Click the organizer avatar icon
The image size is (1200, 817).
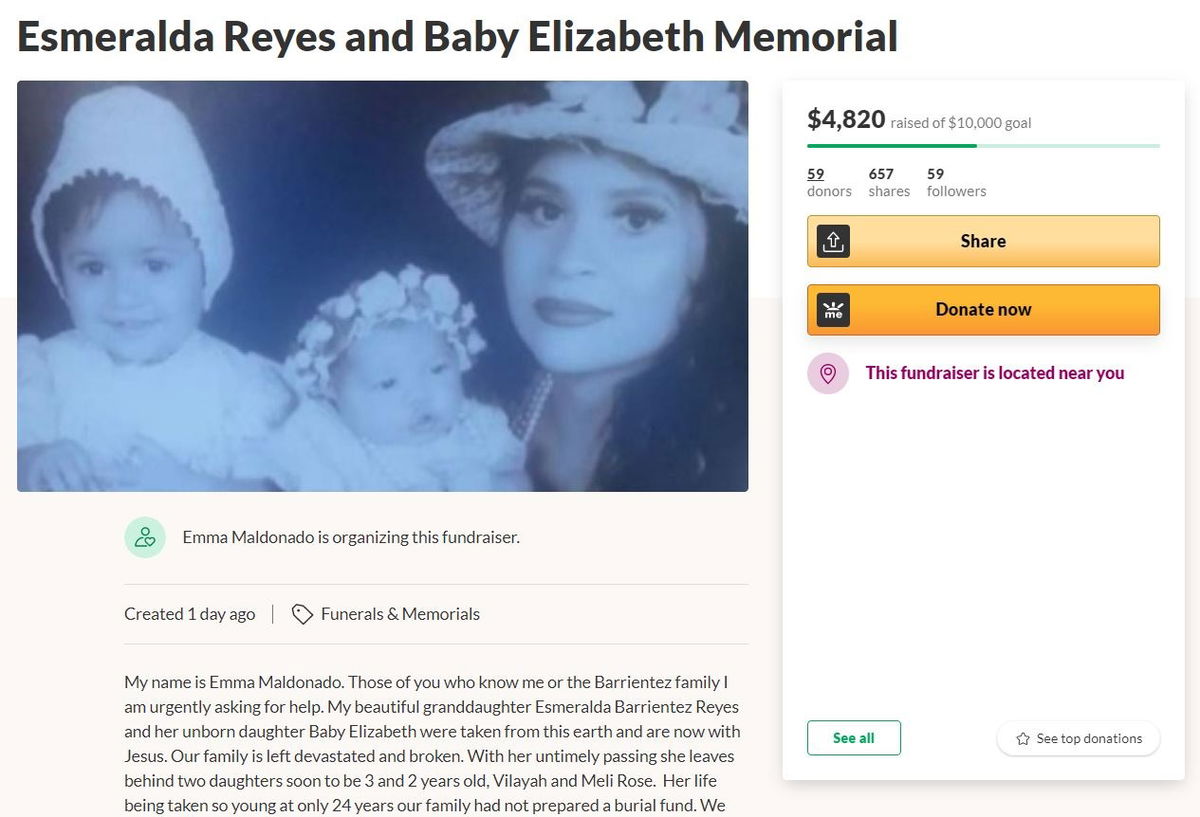coord(145,537)
